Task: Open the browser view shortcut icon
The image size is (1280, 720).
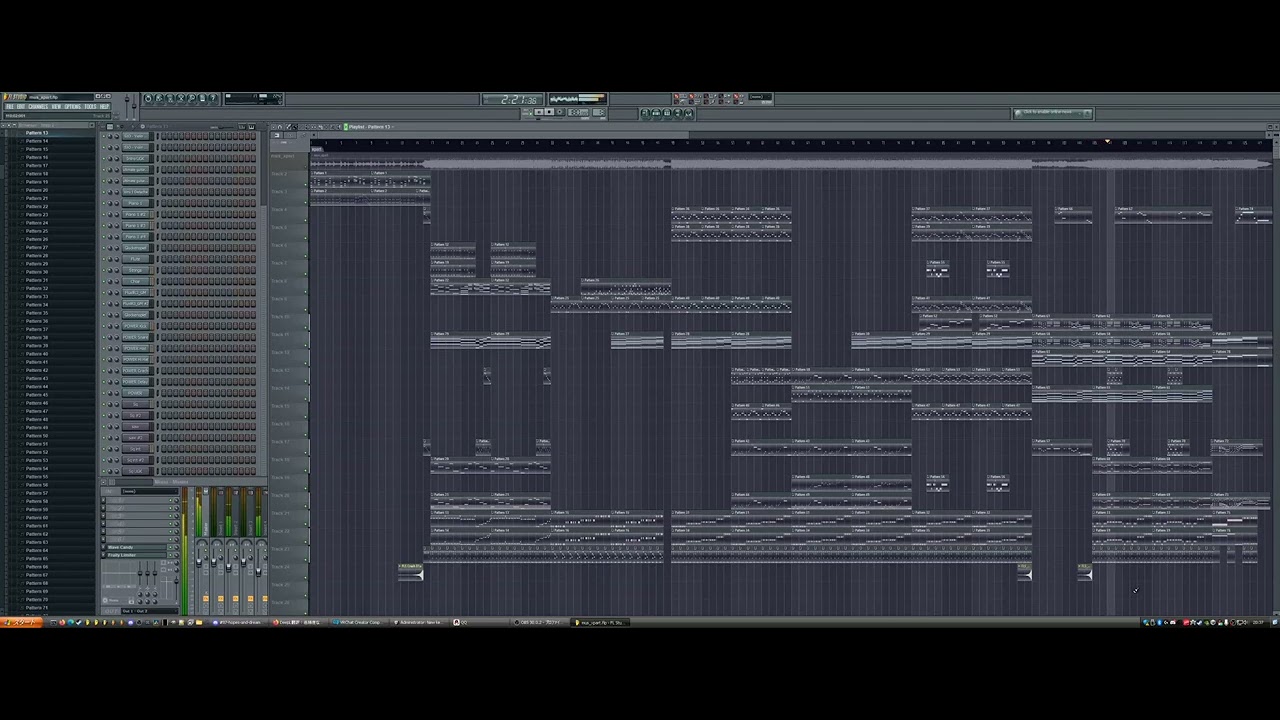Action: tap(678, 113)
